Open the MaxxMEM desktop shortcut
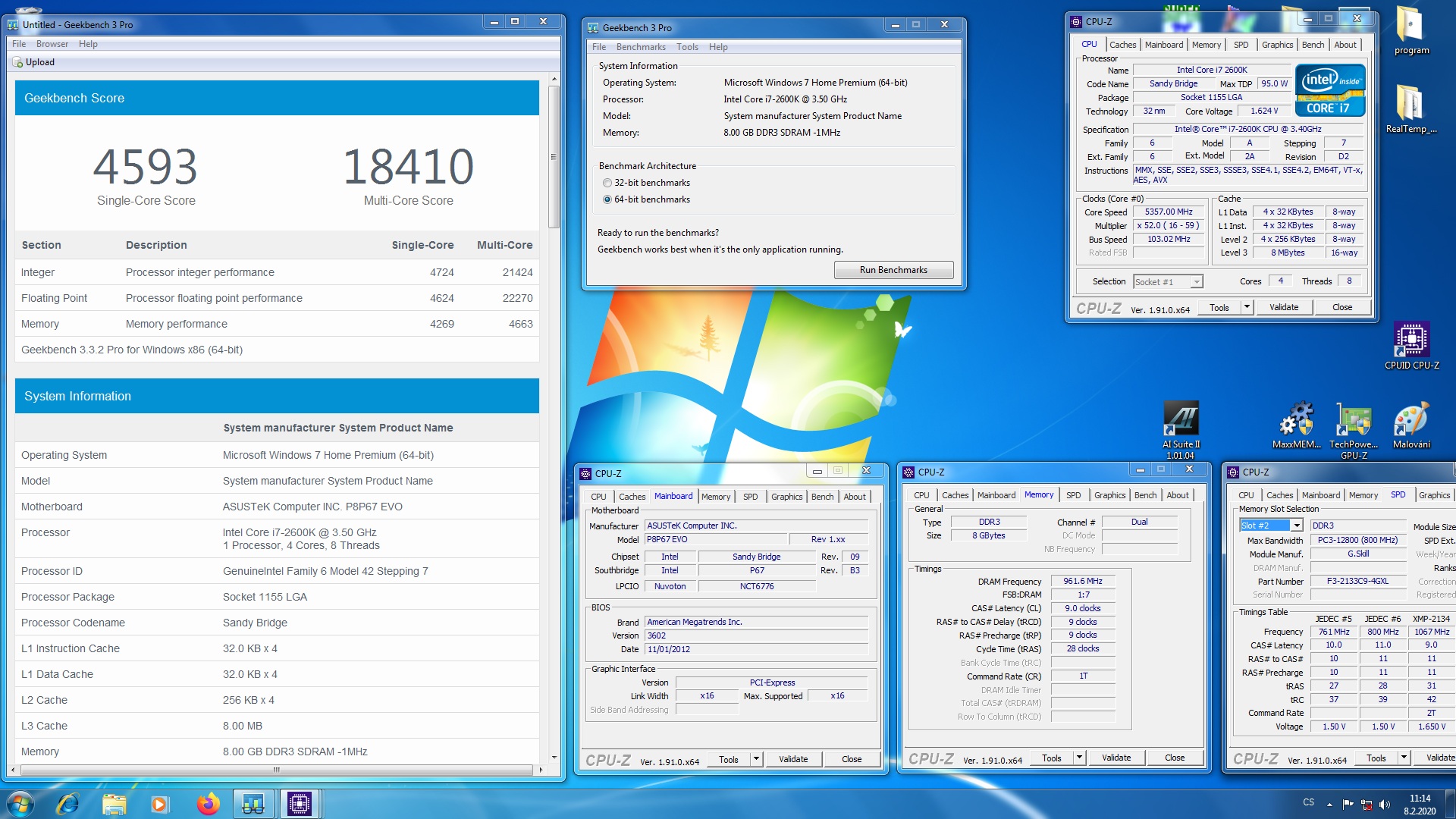The height and width of the screenshot is (819, 1456). click(1297, 425)
